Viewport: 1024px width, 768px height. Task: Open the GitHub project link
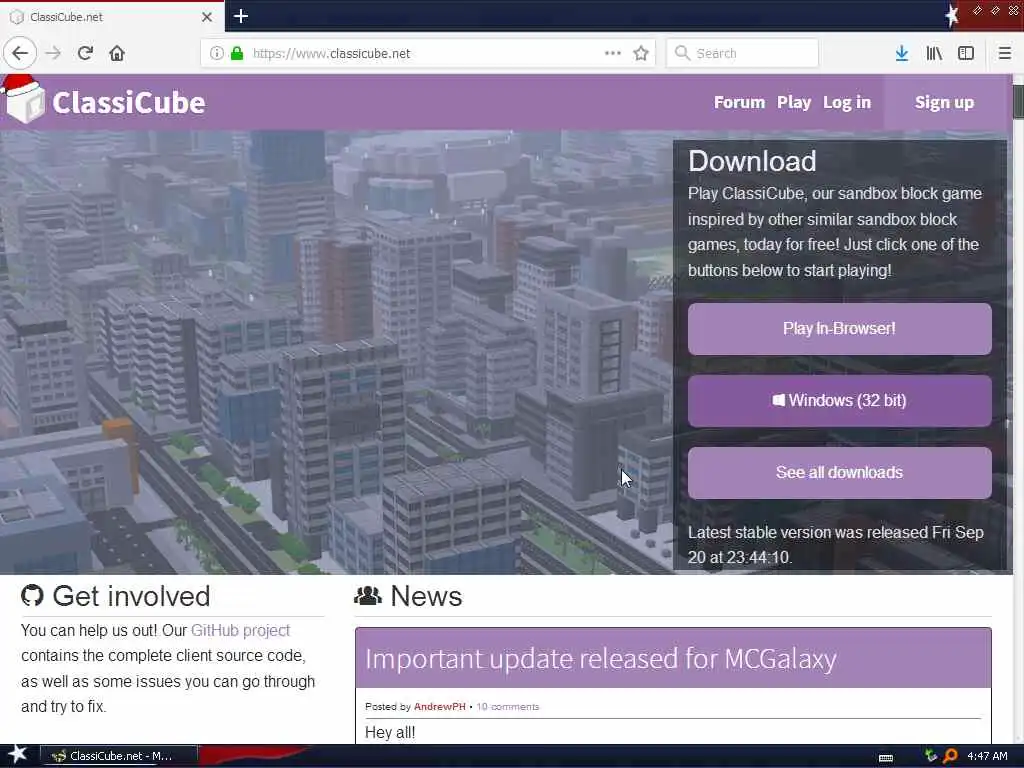click(x=240, y=630)
